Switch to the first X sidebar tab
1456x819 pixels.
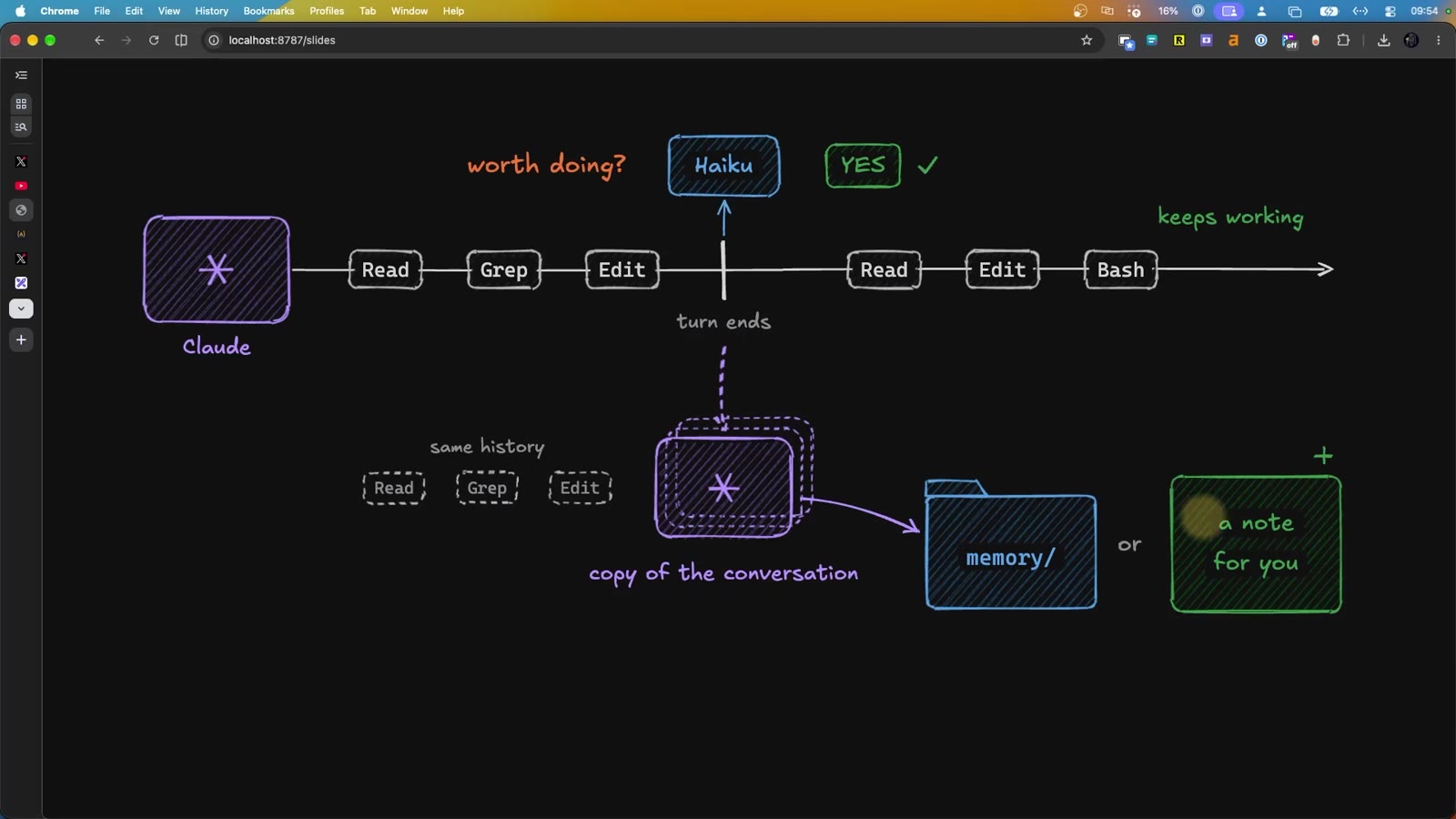[x=21, y=161]
